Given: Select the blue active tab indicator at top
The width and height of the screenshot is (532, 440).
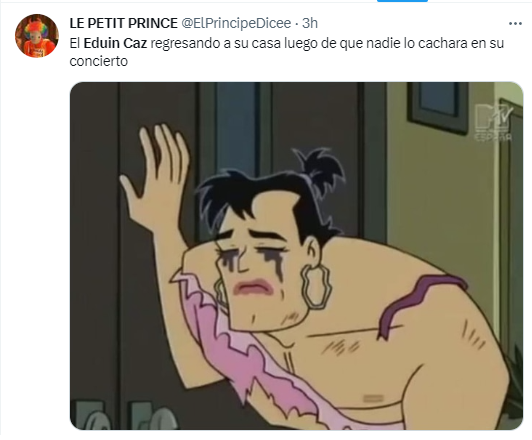Looking at the screenshot, I should point(402,1).
